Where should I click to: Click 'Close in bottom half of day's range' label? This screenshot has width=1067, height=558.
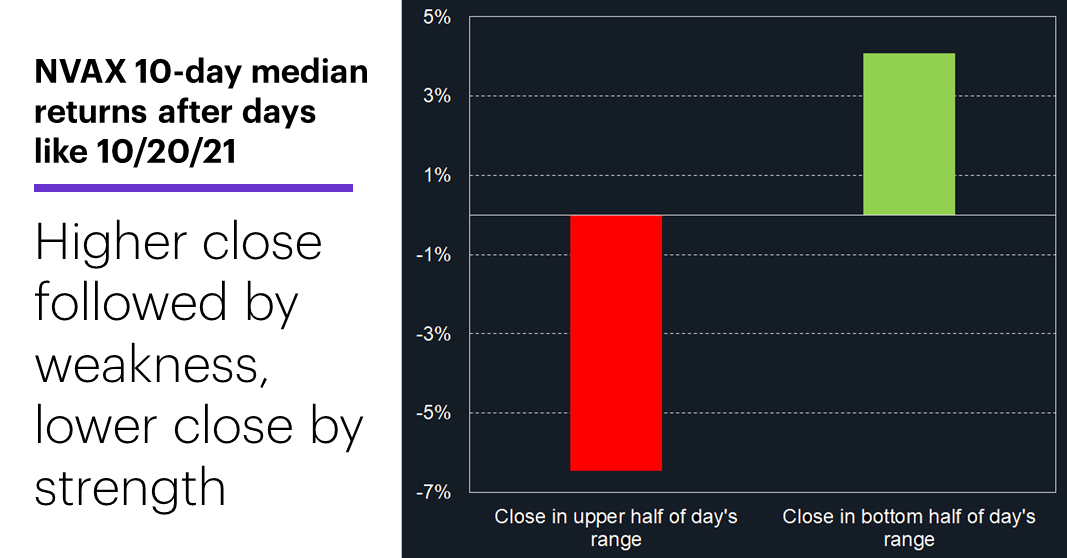(x=909, y=527)
